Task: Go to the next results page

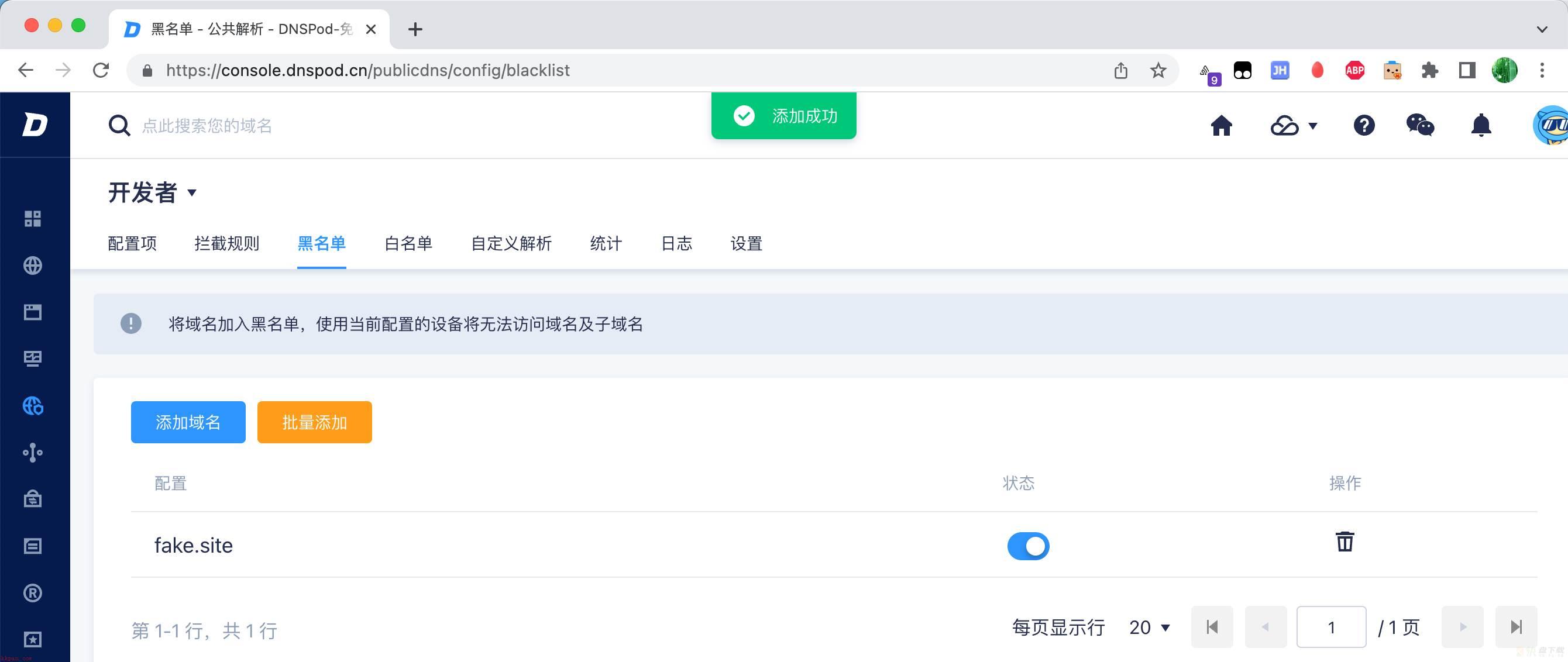Action: click(1462, 627)
